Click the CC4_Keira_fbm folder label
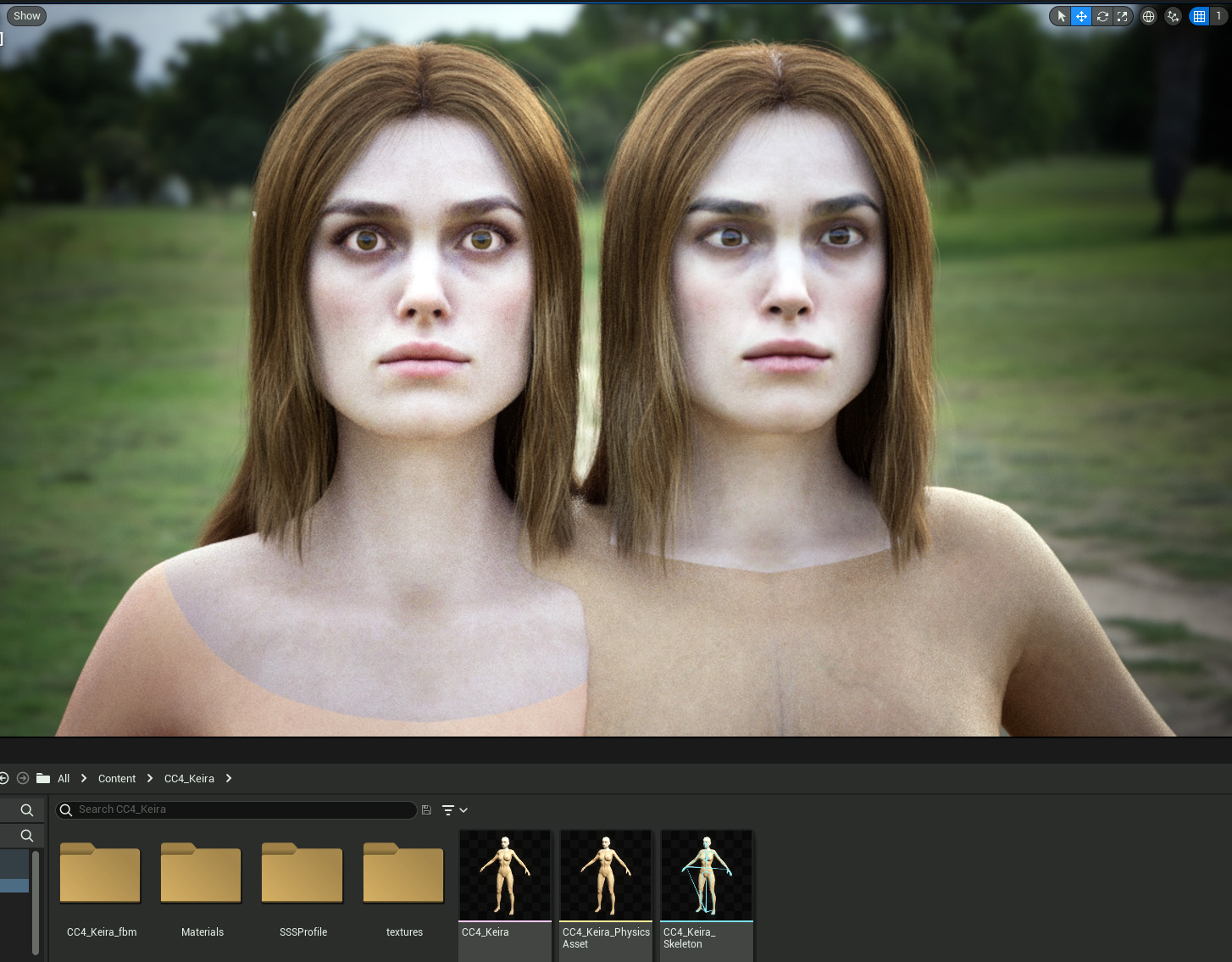Screen dimensions: 1232x962 coord(102,932)
